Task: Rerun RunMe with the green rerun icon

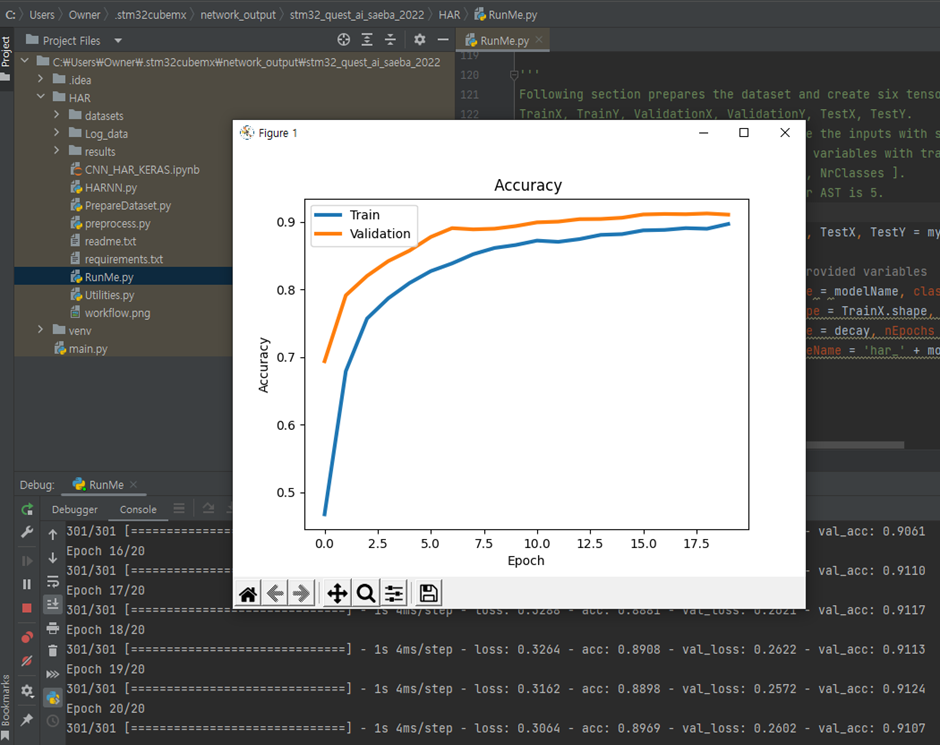Action: coord(27,510)
